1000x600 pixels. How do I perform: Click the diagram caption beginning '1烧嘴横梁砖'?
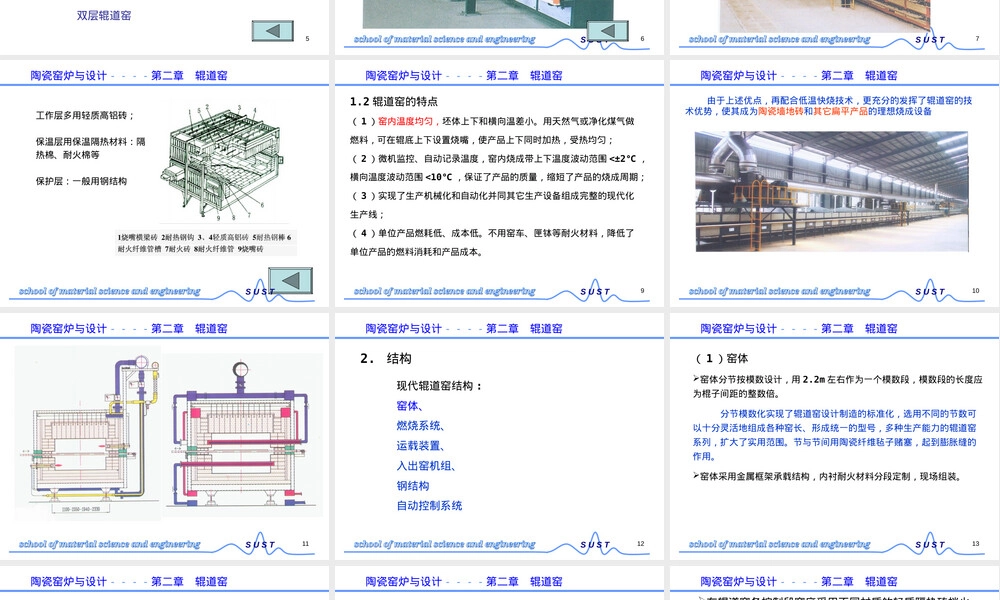(x=205, y=243)
